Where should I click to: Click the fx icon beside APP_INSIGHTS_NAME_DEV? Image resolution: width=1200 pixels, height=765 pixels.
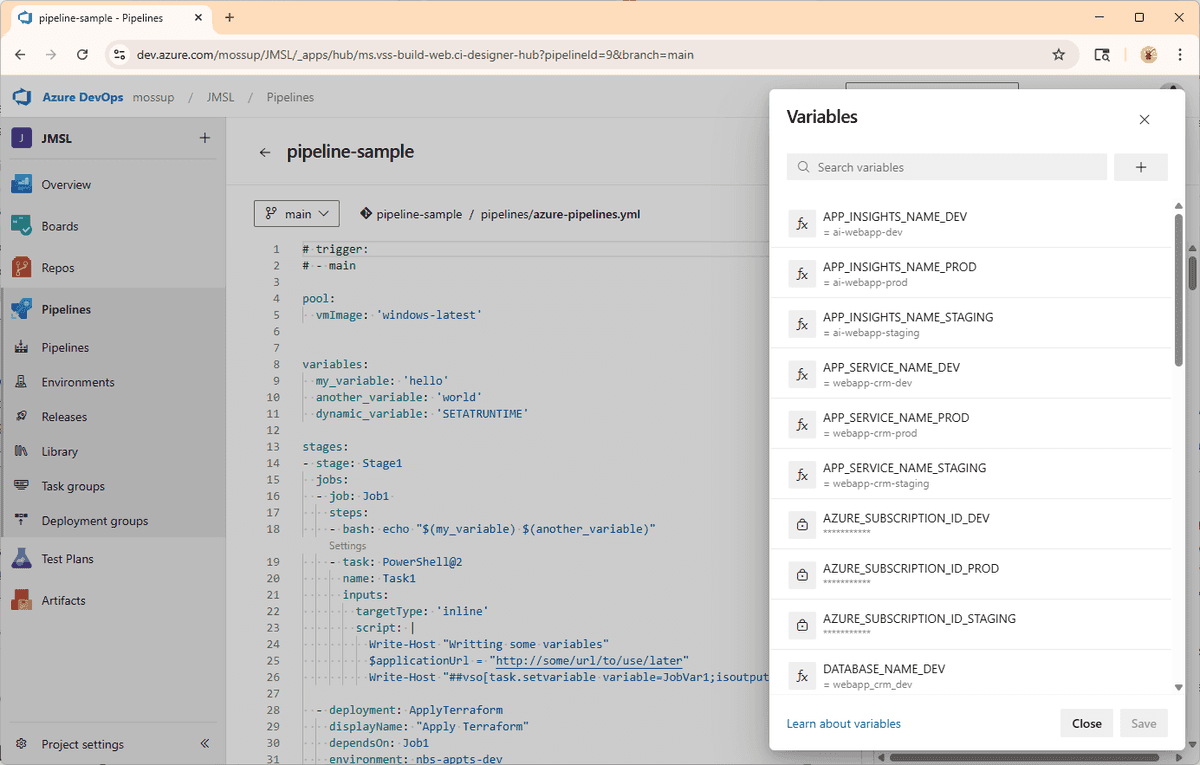(x=801, y=223)
